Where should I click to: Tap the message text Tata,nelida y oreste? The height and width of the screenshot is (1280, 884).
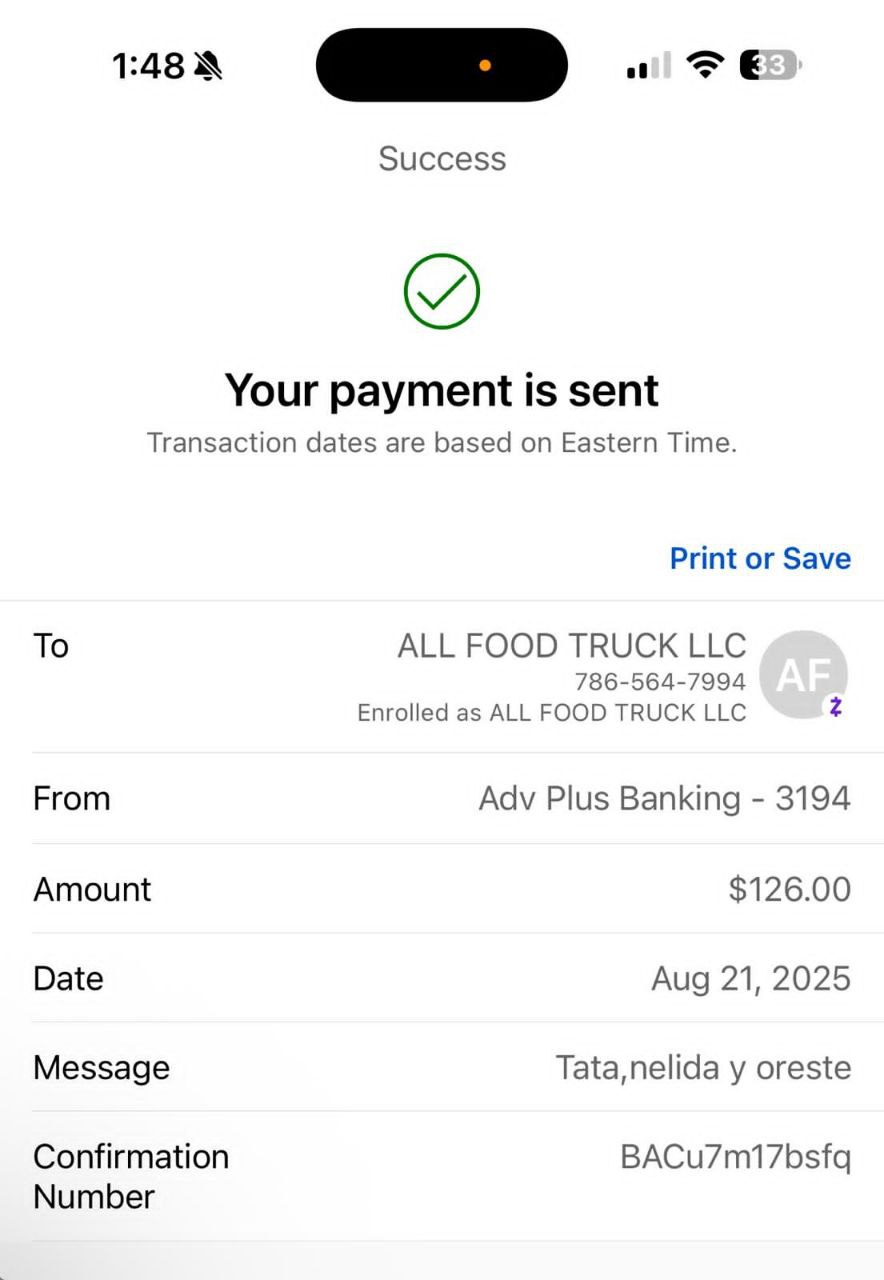tap(703, 1067)
